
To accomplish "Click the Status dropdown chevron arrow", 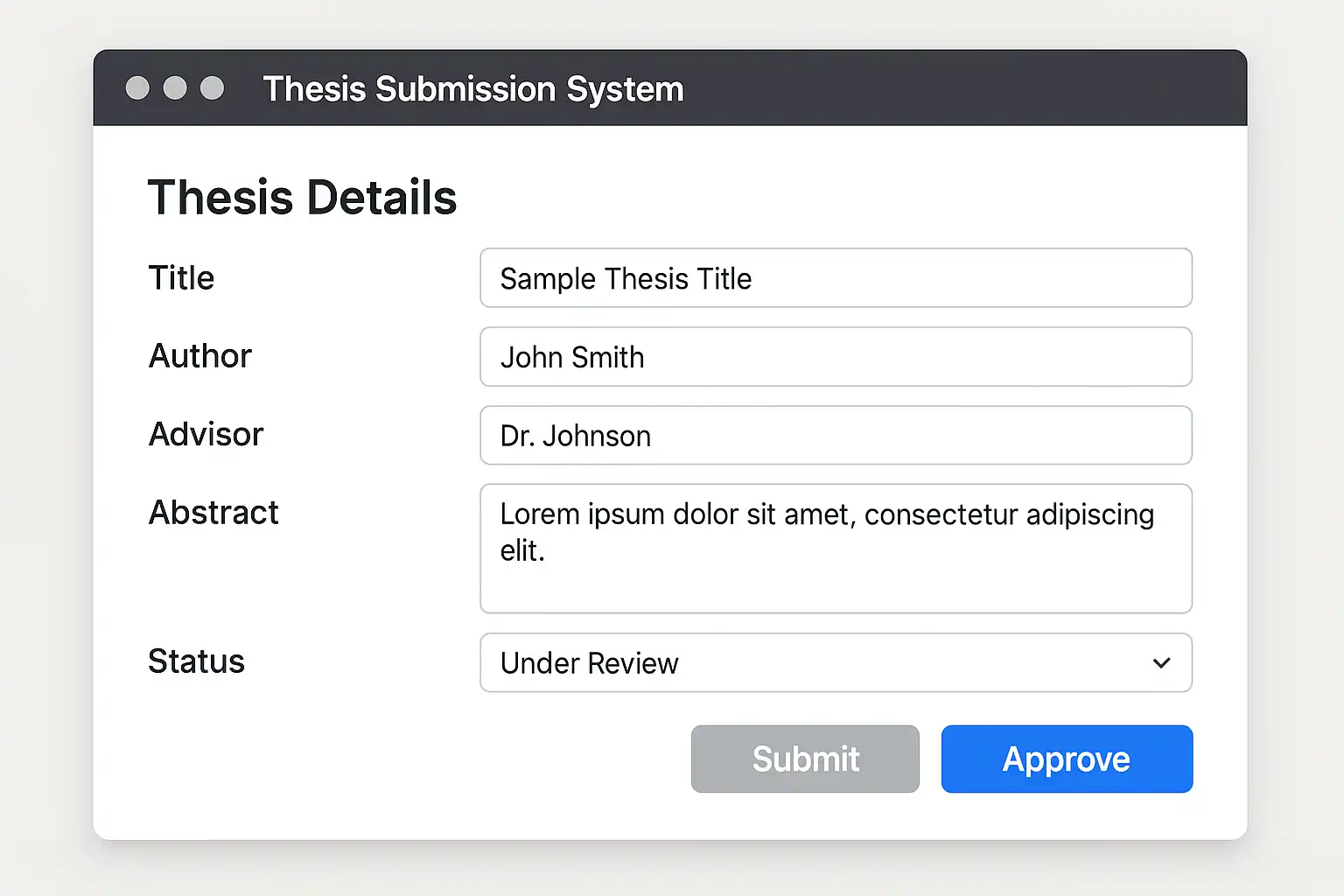I will pyautogui.click(x=1161, y=663).
